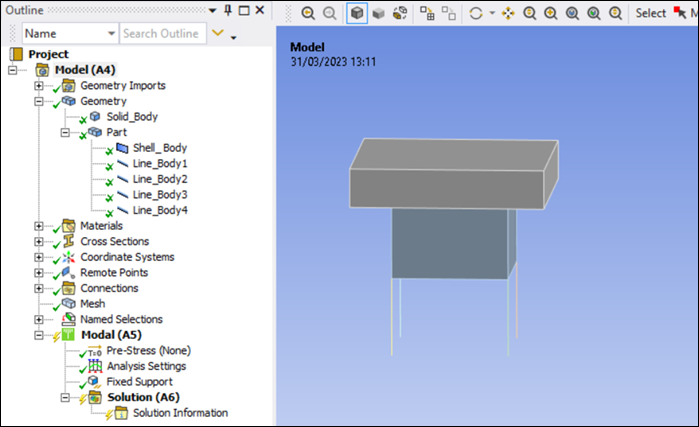This screenshot has height=427, width=699.
Task: Click the Named Selections icon
Action: point(69,320)
